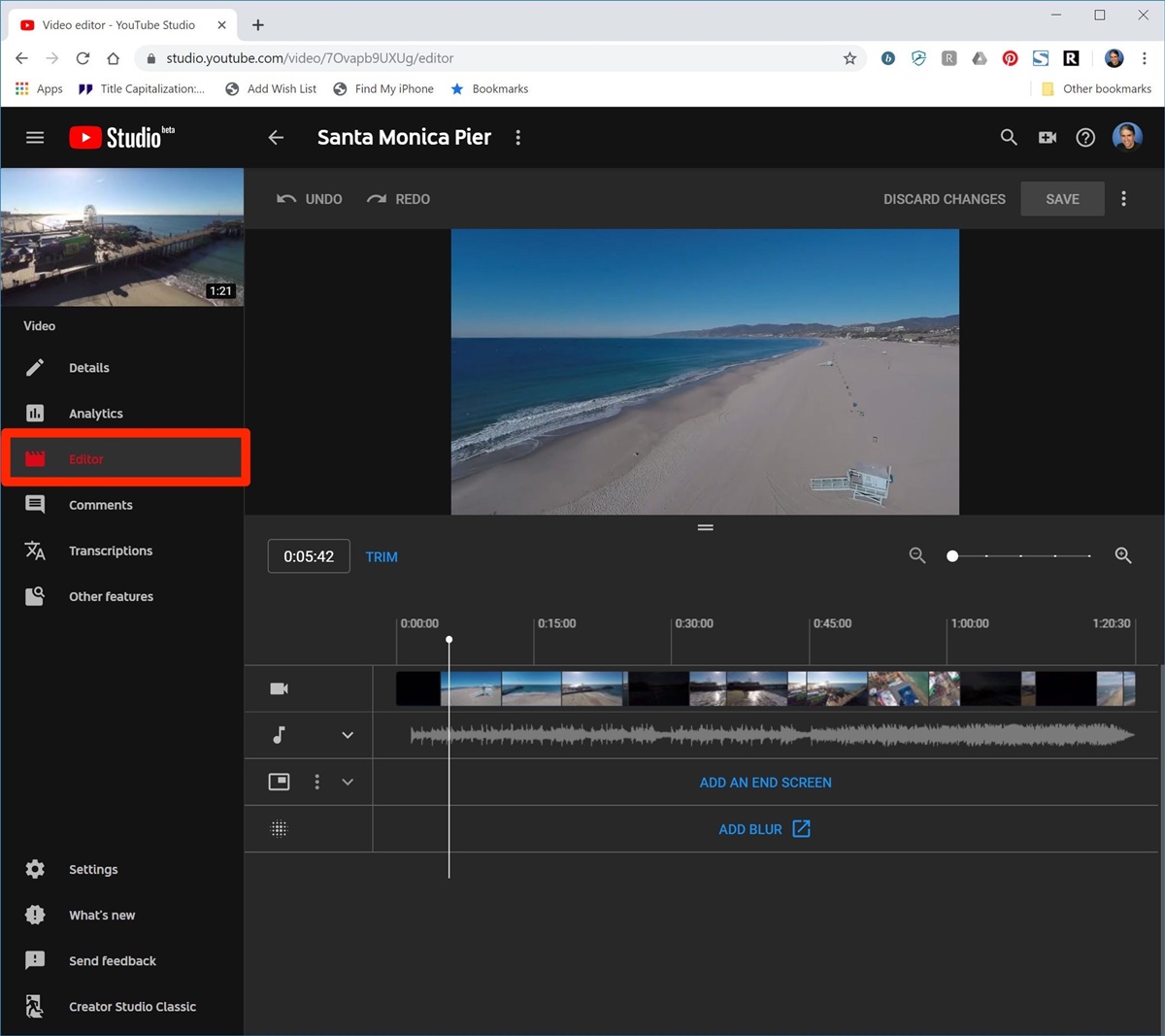
Task: Bookmark this page with the star icon
Action: click(849, 58)
